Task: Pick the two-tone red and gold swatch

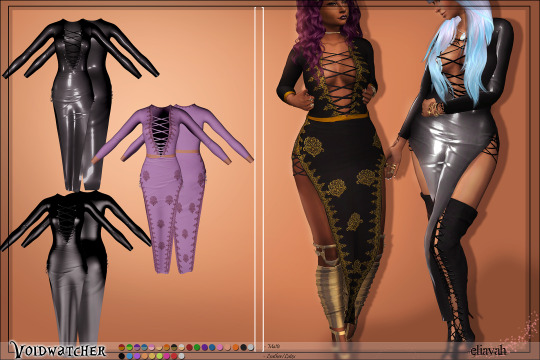Action: tap(122, 347)
